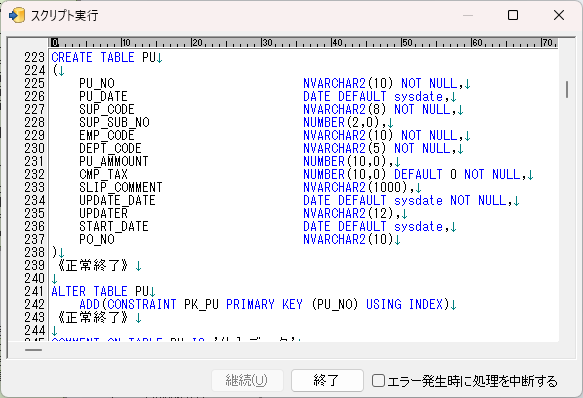Click line number 238 in the gutter

point(34,253)
